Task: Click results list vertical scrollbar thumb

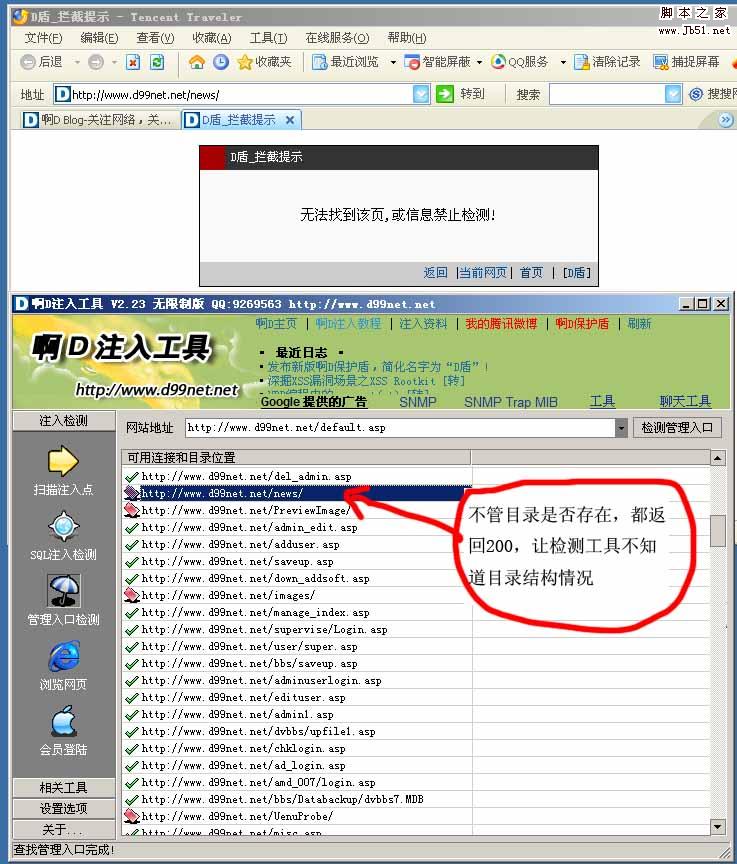Action: [x=717, y=530]
